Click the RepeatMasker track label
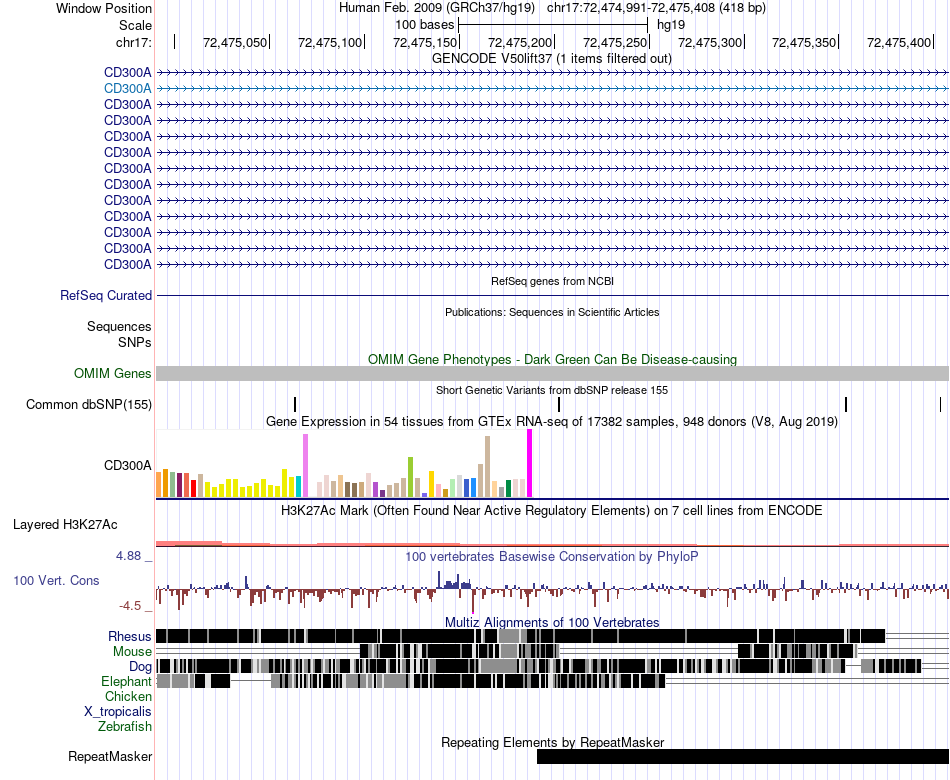 [x=110, y=756]
